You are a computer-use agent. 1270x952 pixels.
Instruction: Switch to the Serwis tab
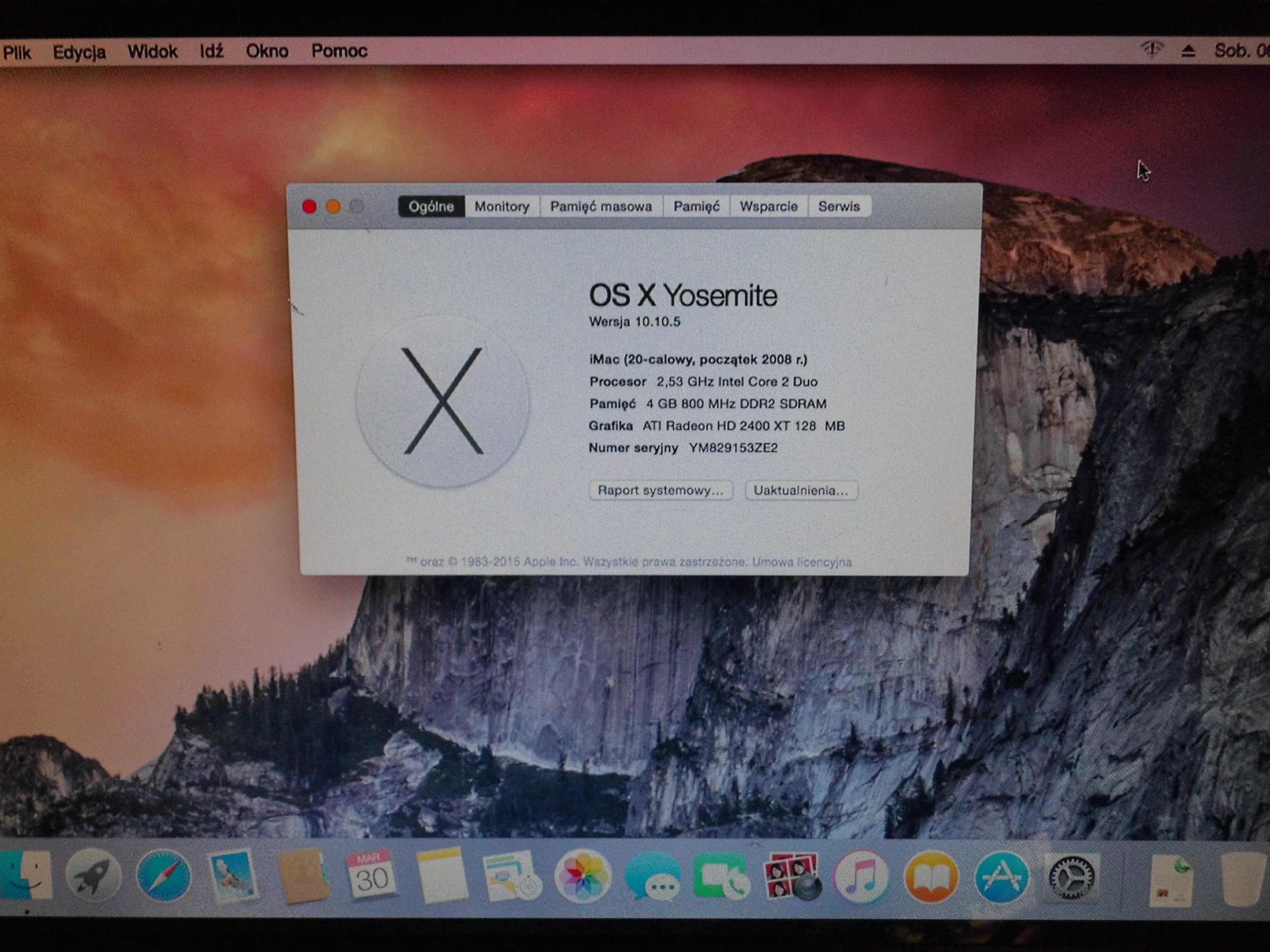pyautogui.click(x=839, y=206)
